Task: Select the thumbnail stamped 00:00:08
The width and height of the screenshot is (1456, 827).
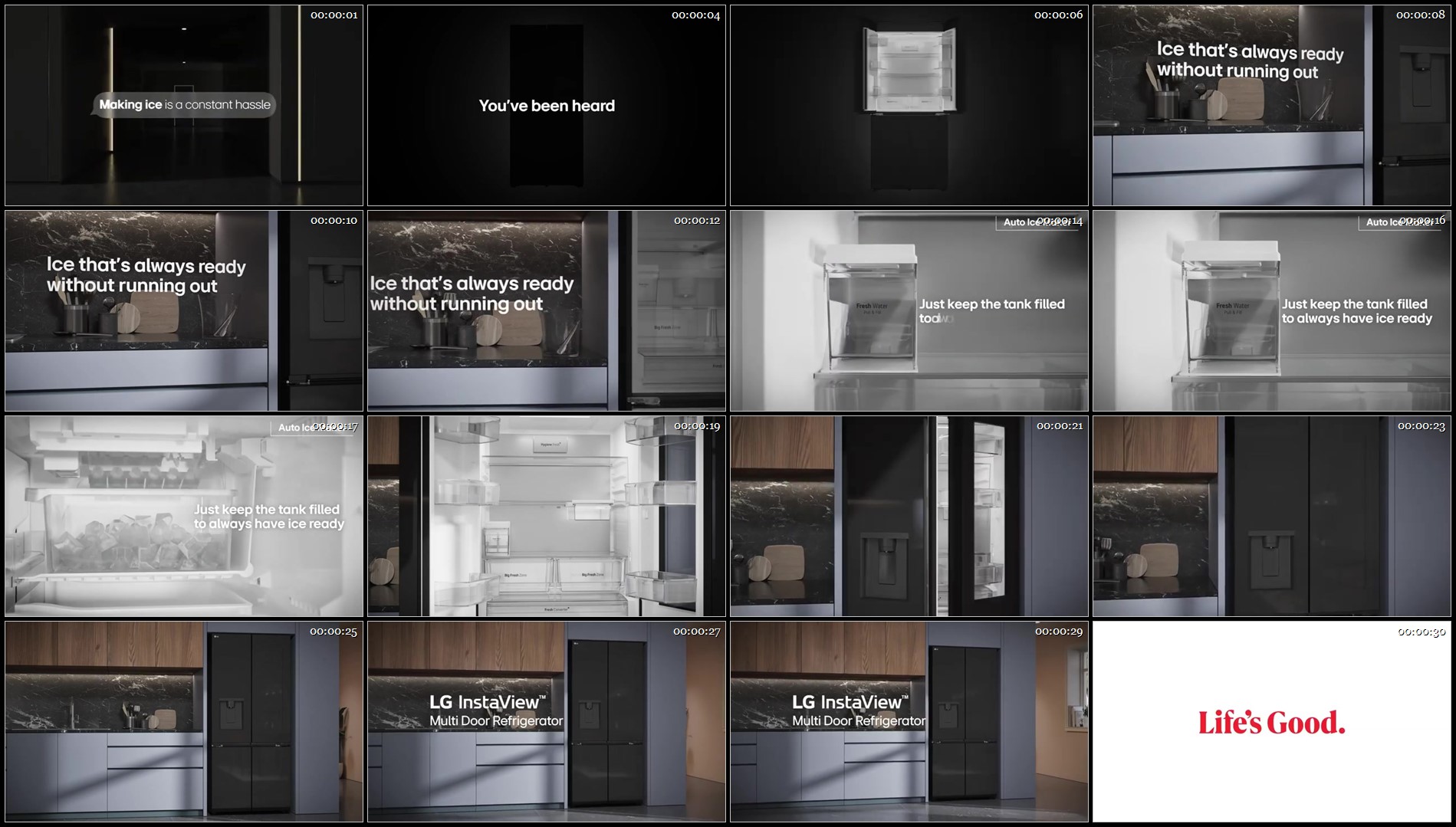Action: [1272, 106]
